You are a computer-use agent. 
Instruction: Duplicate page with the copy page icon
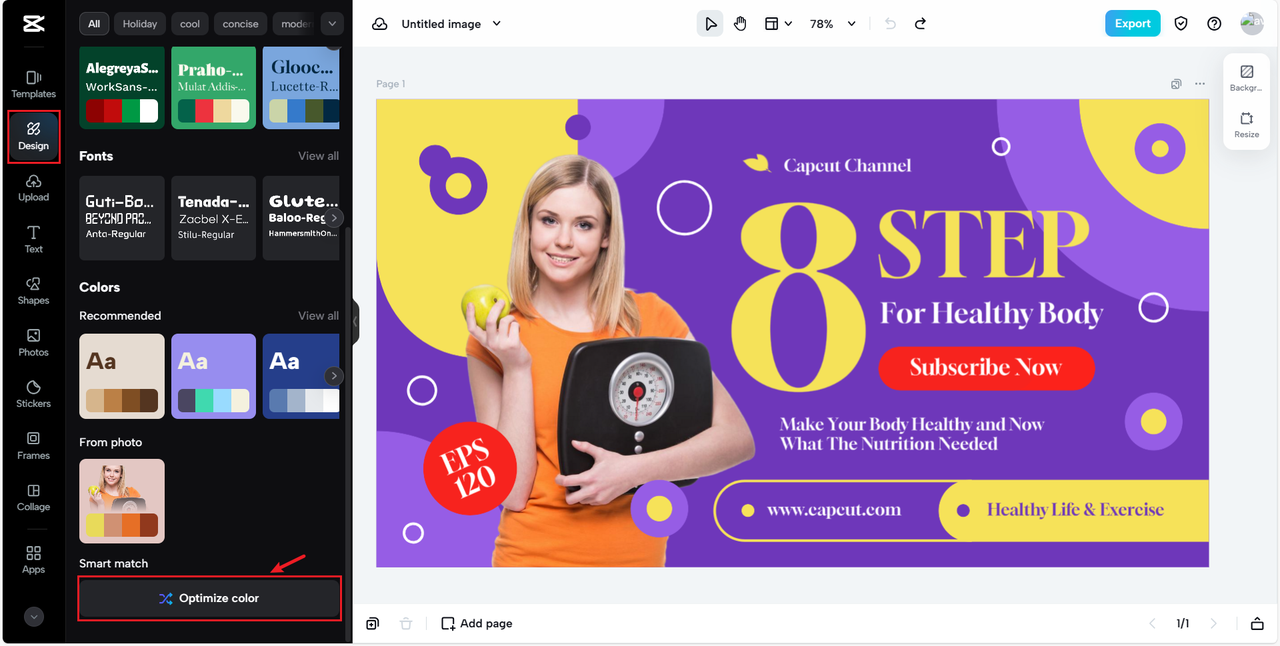pyautogui.click(x=1176, y=84)
